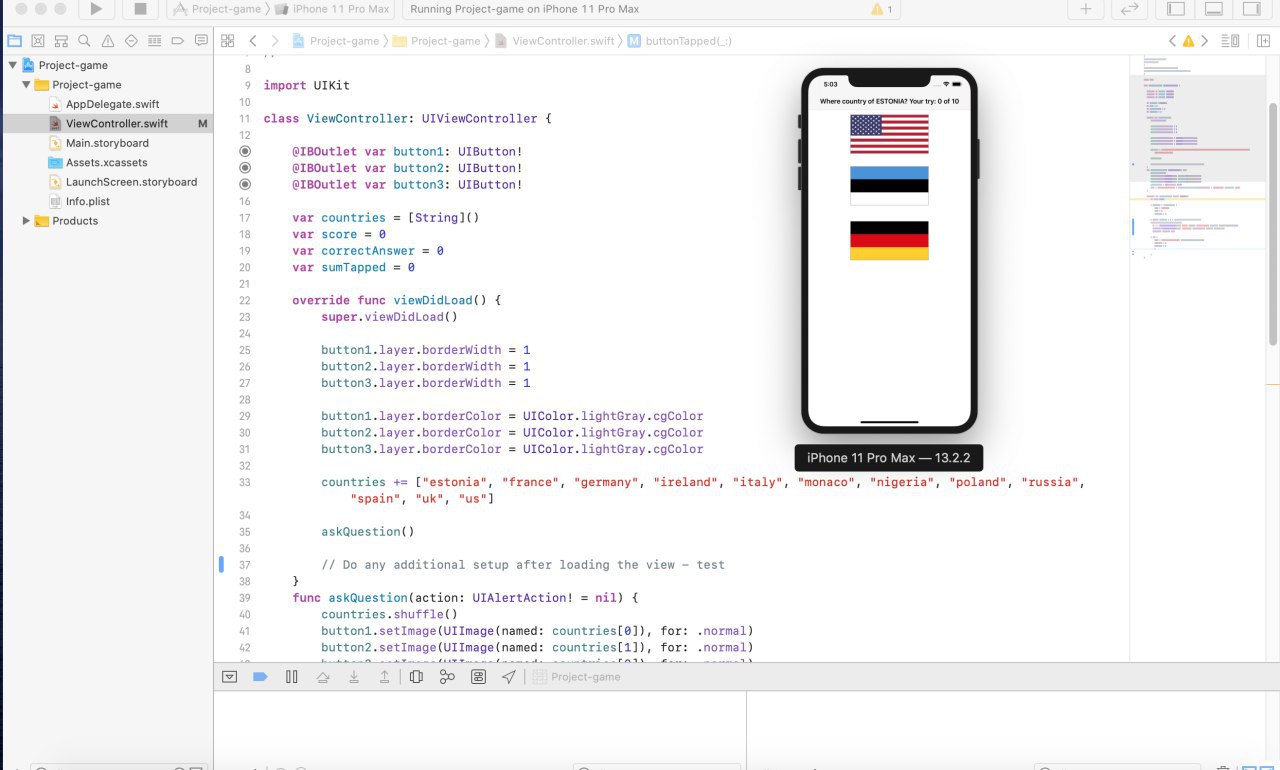Collapse the Project-game root project
This screenshot has width=1280, height=770.
[x=12, y=66]
